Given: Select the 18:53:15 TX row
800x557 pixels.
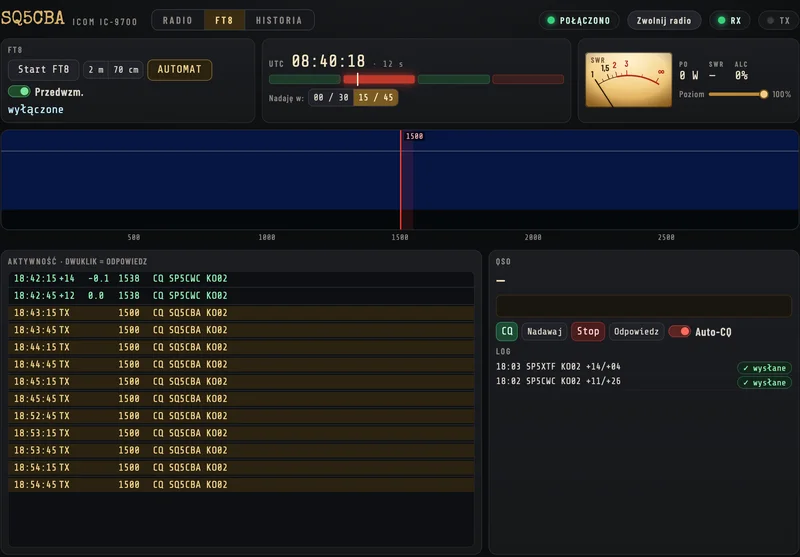Looking at the screenshot, I should pos(241,433).
